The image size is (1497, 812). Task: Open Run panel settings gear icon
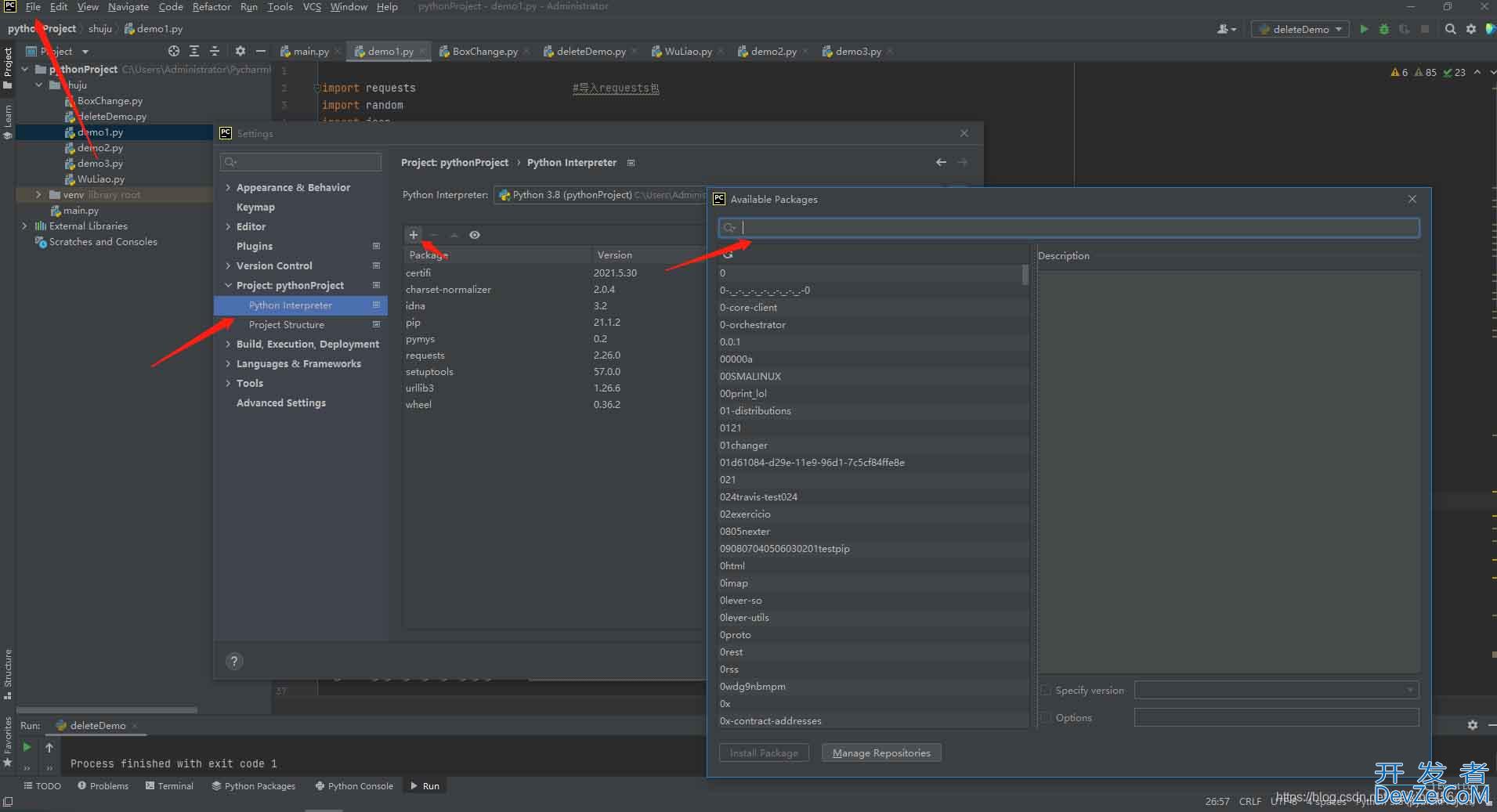click(1472, 725)
